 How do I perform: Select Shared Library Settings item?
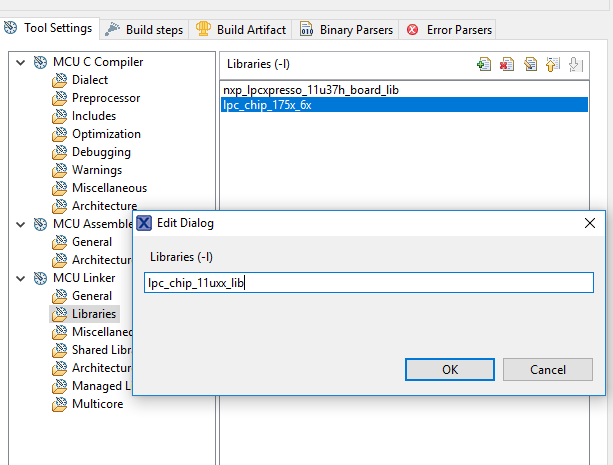pyautogui.click(x=102, y=350)
